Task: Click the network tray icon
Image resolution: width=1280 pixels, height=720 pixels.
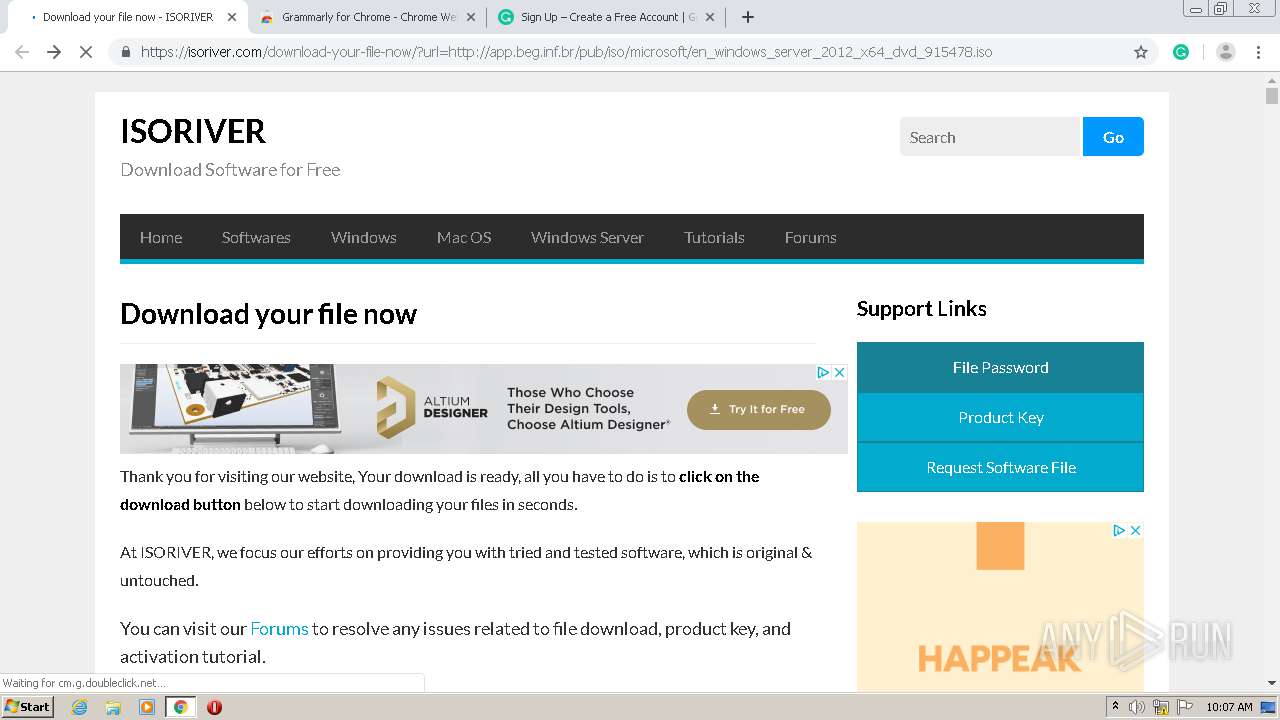Action: (x=1161, y=707)
